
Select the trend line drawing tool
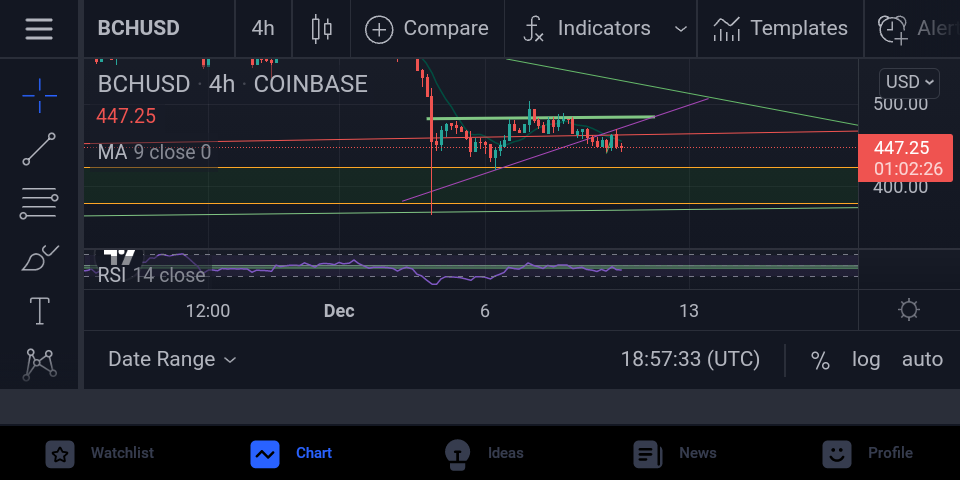coord(39,149)
